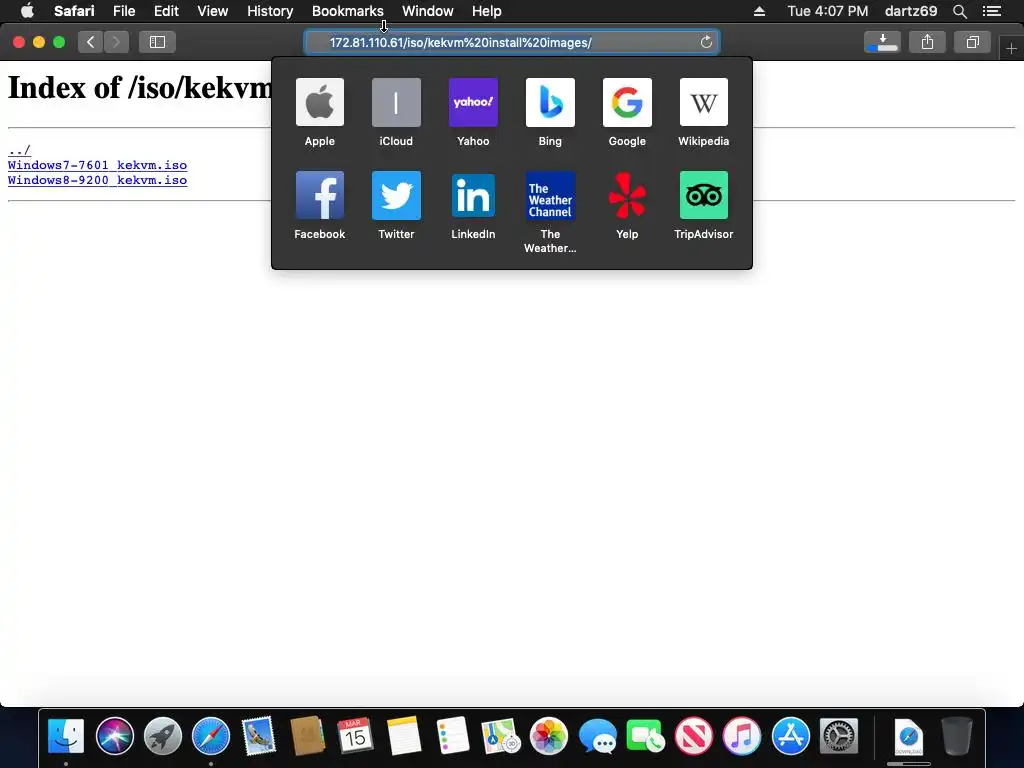Open the iCloud favorite tile
1024x768 pixels.
click(396, 103)
